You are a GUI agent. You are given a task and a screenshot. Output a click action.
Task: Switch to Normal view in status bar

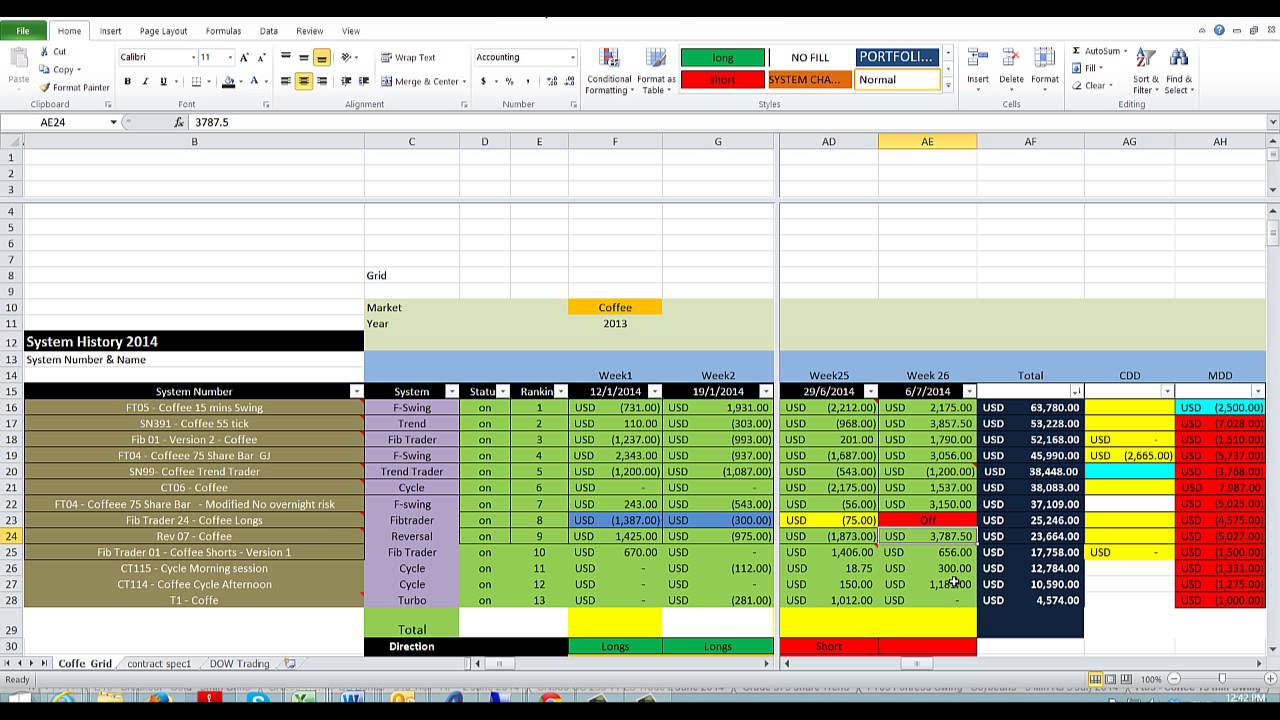(1095, 679)
